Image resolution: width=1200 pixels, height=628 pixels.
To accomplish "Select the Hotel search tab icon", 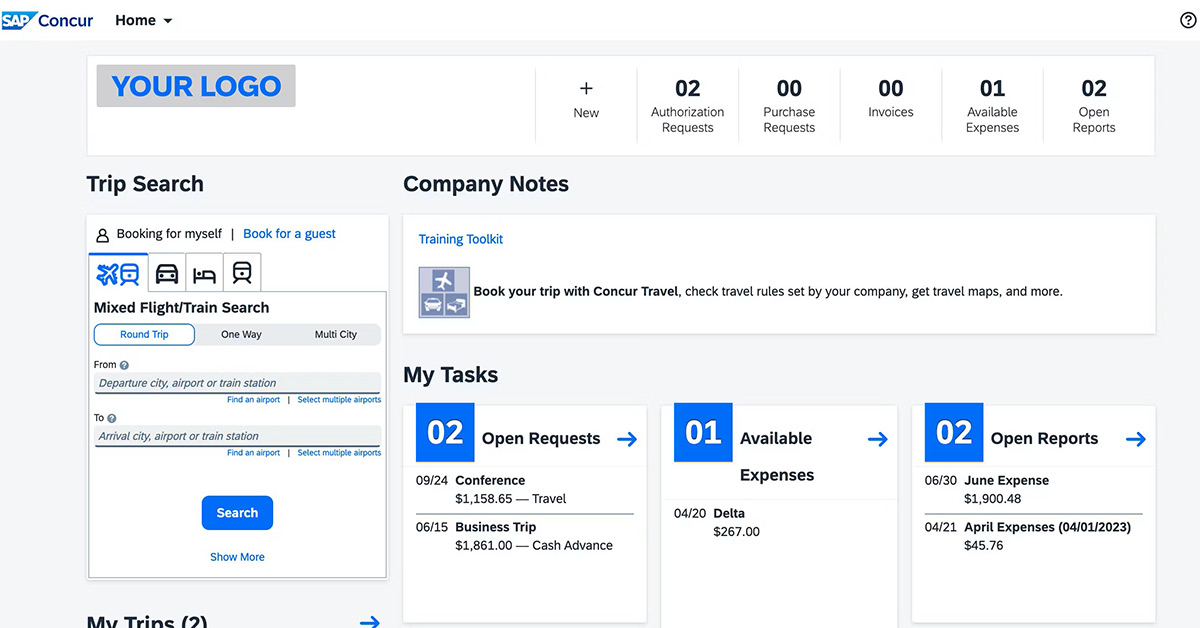I will (204, 274).
